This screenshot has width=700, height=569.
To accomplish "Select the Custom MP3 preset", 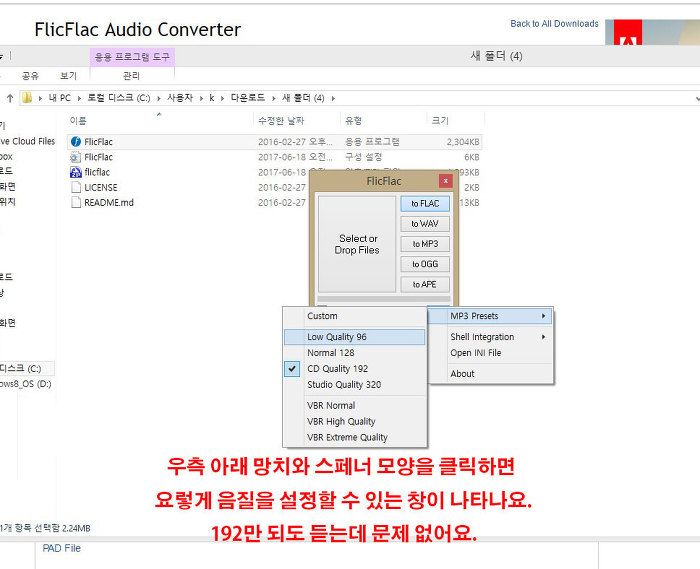I will tap(355, 316).
